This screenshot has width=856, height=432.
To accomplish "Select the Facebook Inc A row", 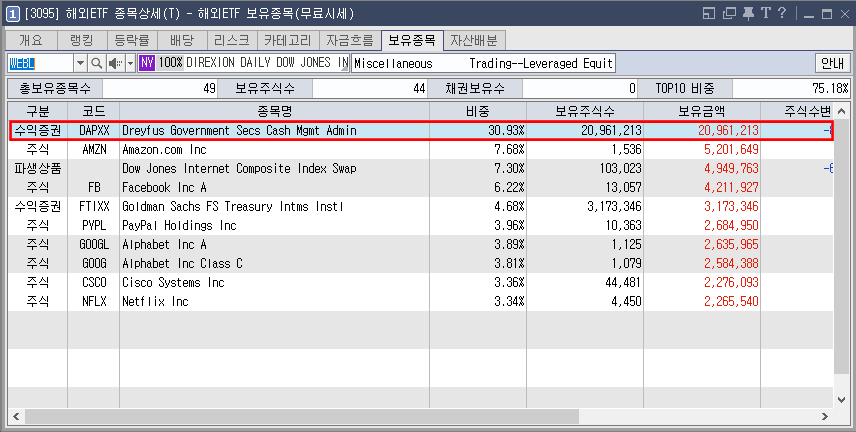I will click(421, 187).
